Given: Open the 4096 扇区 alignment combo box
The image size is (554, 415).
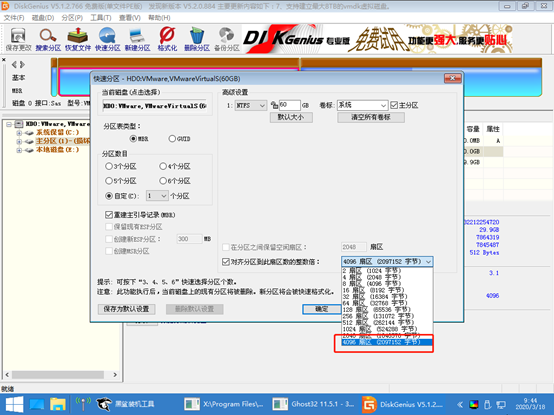Looking at the screenshot, I should 387,262.
